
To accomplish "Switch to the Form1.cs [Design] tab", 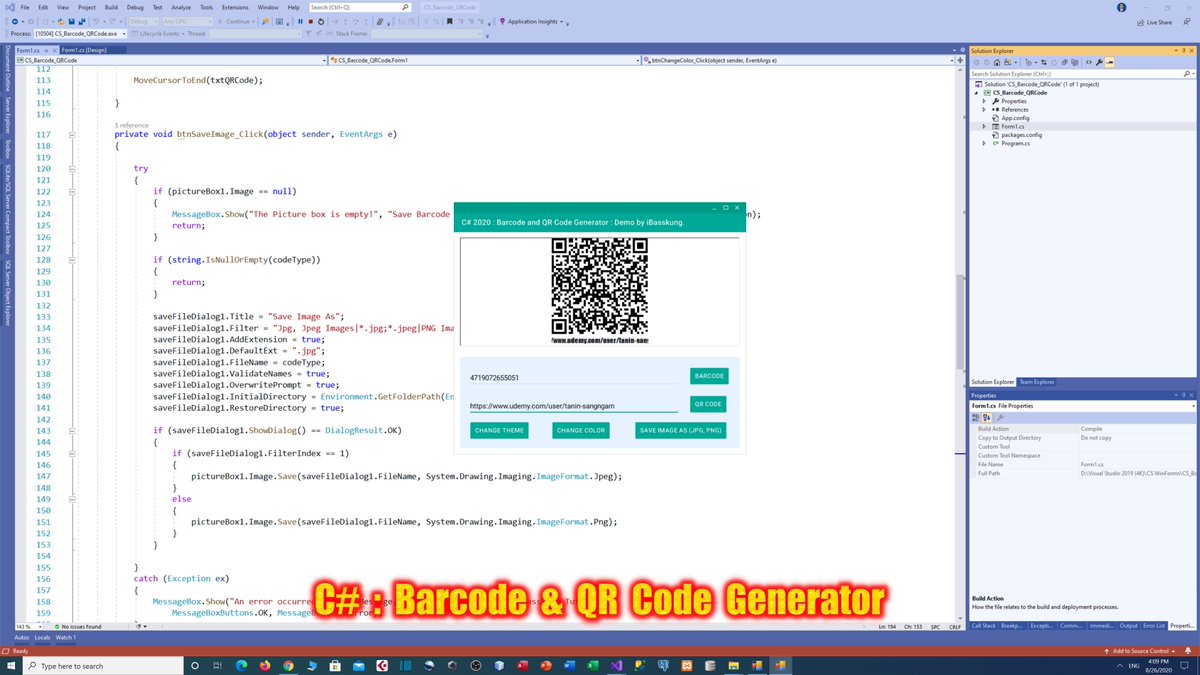I will (x=84, y=49).
